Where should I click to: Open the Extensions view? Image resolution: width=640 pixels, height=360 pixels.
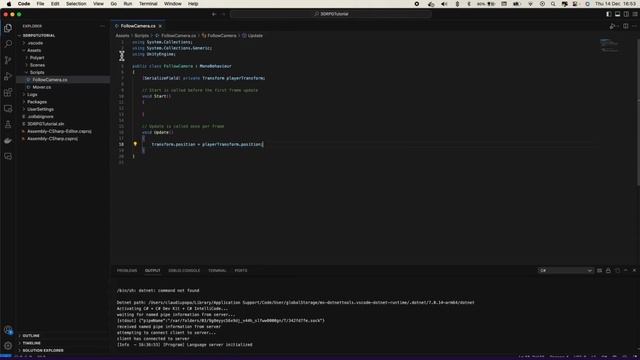[x=8, y=92]
